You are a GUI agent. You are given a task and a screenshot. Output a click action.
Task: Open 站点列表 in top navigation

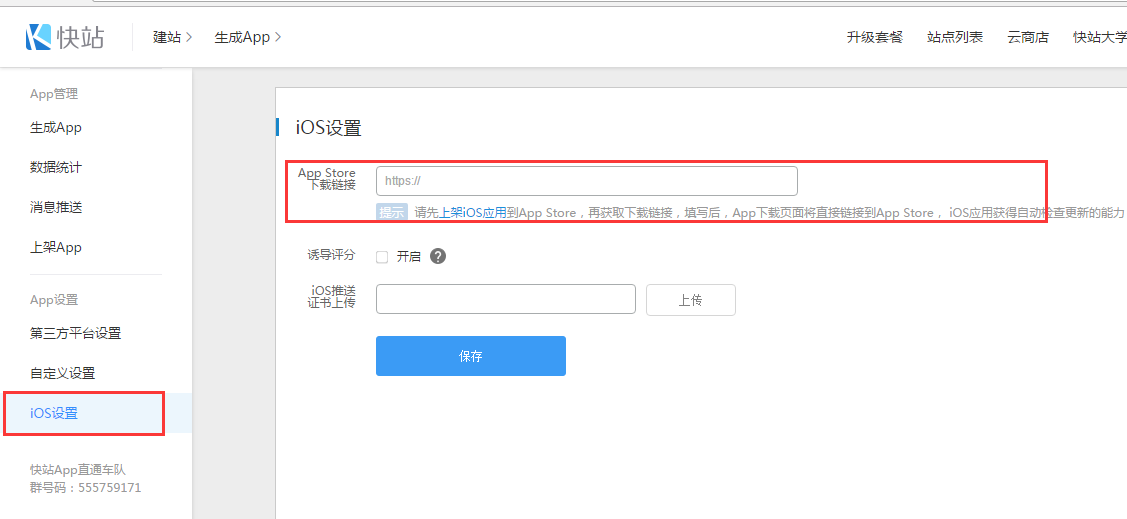[x=955, y=37]
